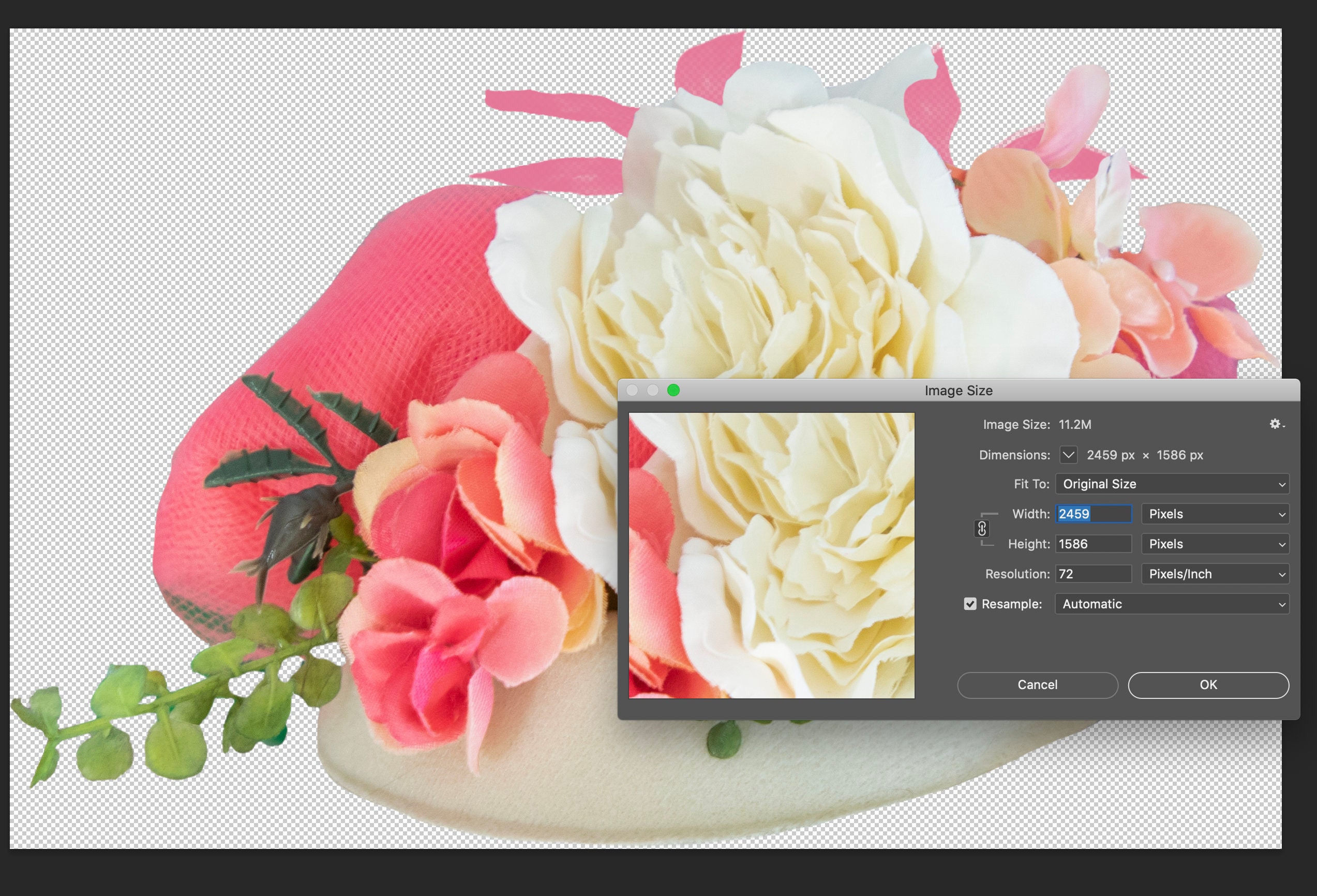Open the Dimensions unit dropdown arrow
This screenshot has height=896, width=1317.
pyautogui.click(x=1068, y=455)
